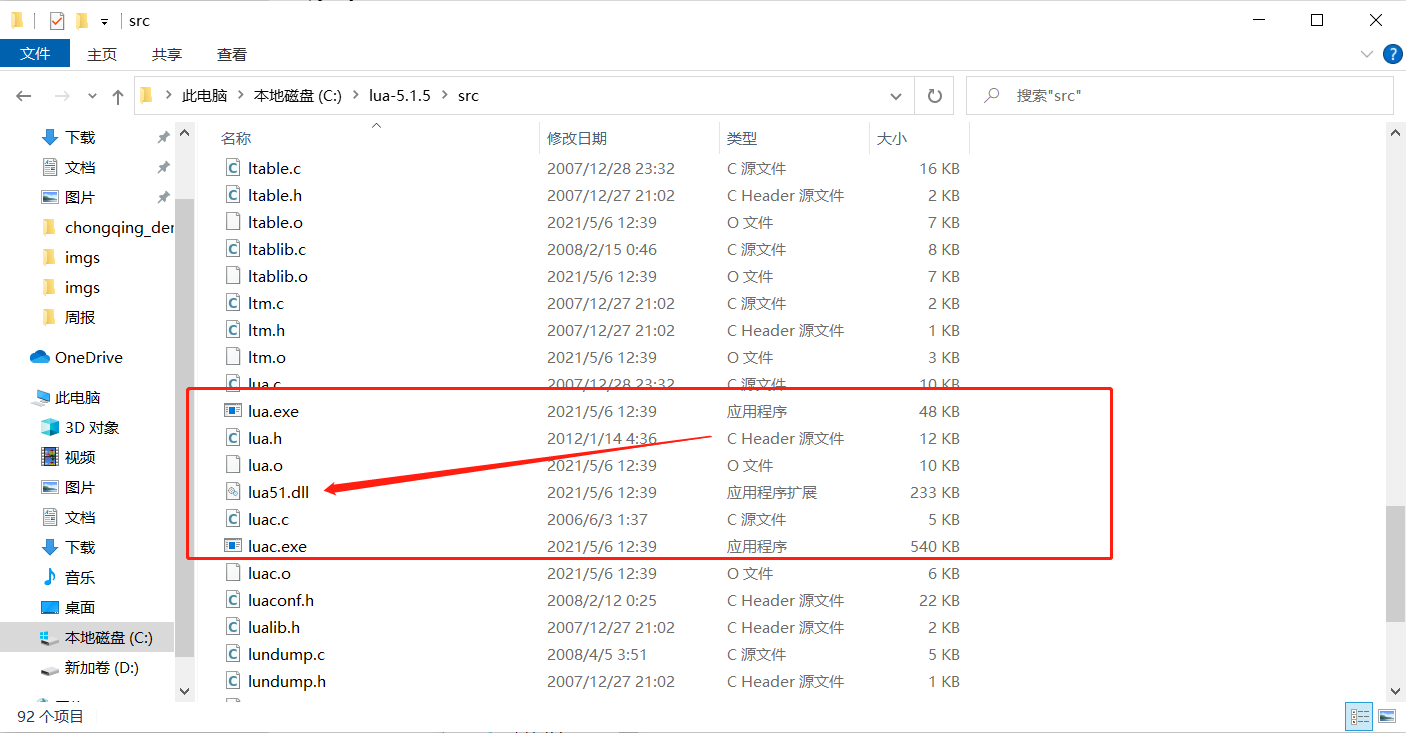1406x733 pixels.
Task: Open the quick access toolbar dropdown
Action: click(104, 19)
